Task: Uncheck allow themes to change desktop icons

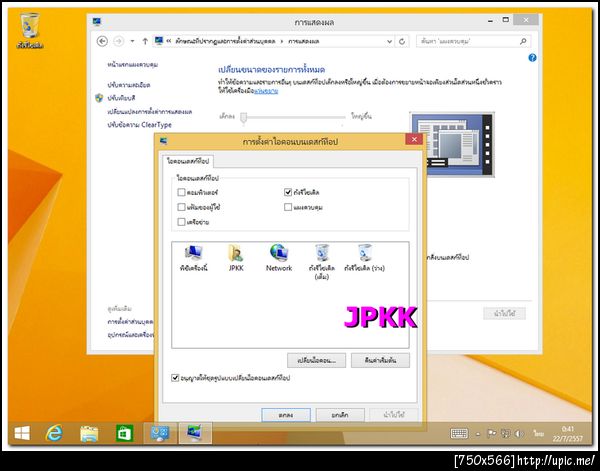Action: [x=175, y=378]
